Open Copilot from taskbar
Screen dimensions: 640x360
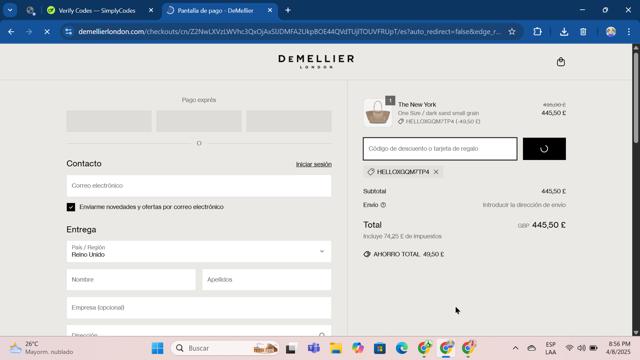[358, 348]
